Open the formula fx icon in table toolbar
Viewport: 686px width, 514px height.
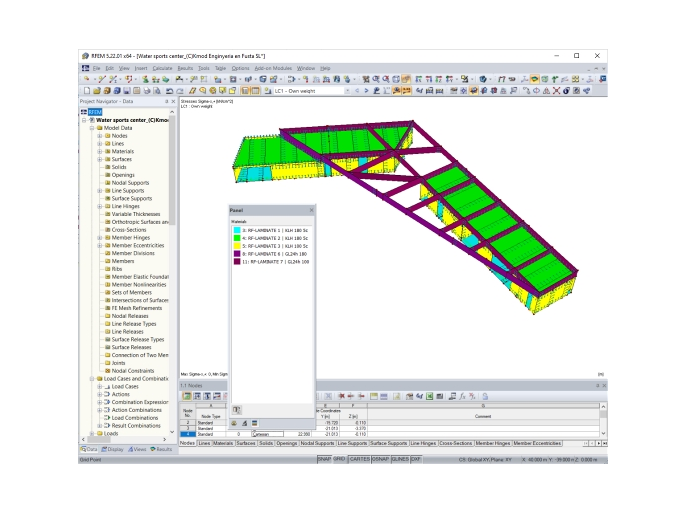(x=462, y=396)
